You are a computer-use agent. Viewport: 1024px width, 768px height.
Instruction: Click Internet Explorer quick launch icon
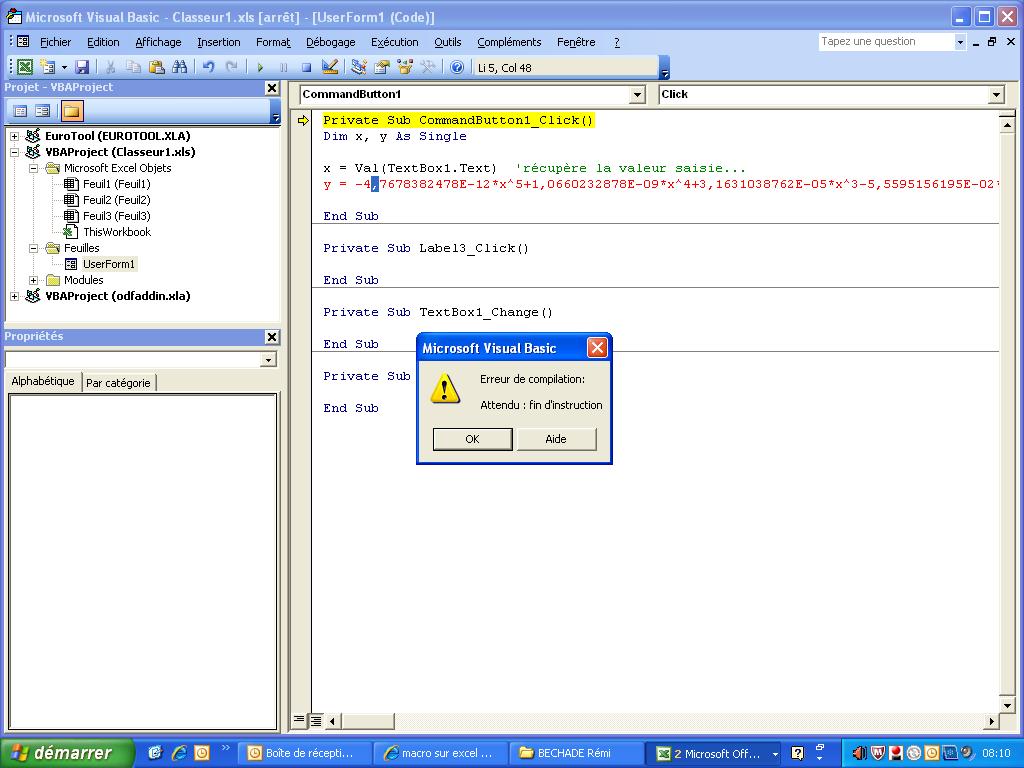point(178,753)
